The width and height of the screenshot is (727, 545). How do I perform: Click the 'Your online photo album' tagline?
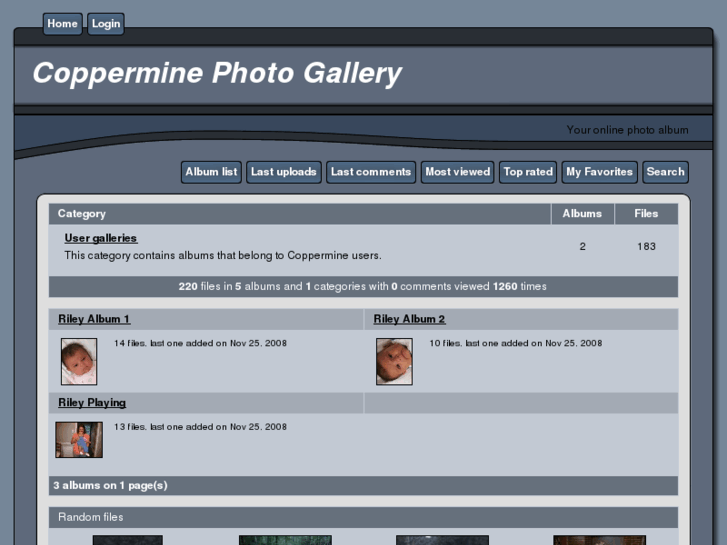click(627, 130)
